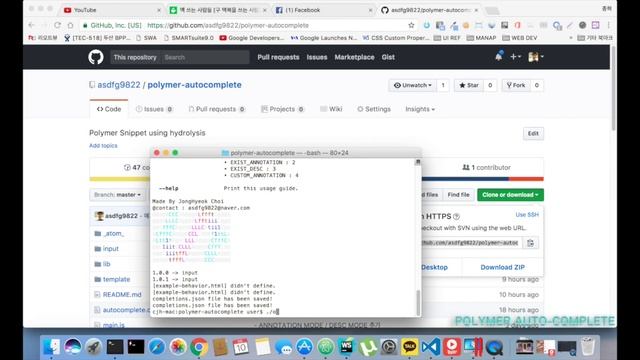Open the Chrome three-dot menu
Viewport: 640px width, 360px height.
[x=608, y=25]
